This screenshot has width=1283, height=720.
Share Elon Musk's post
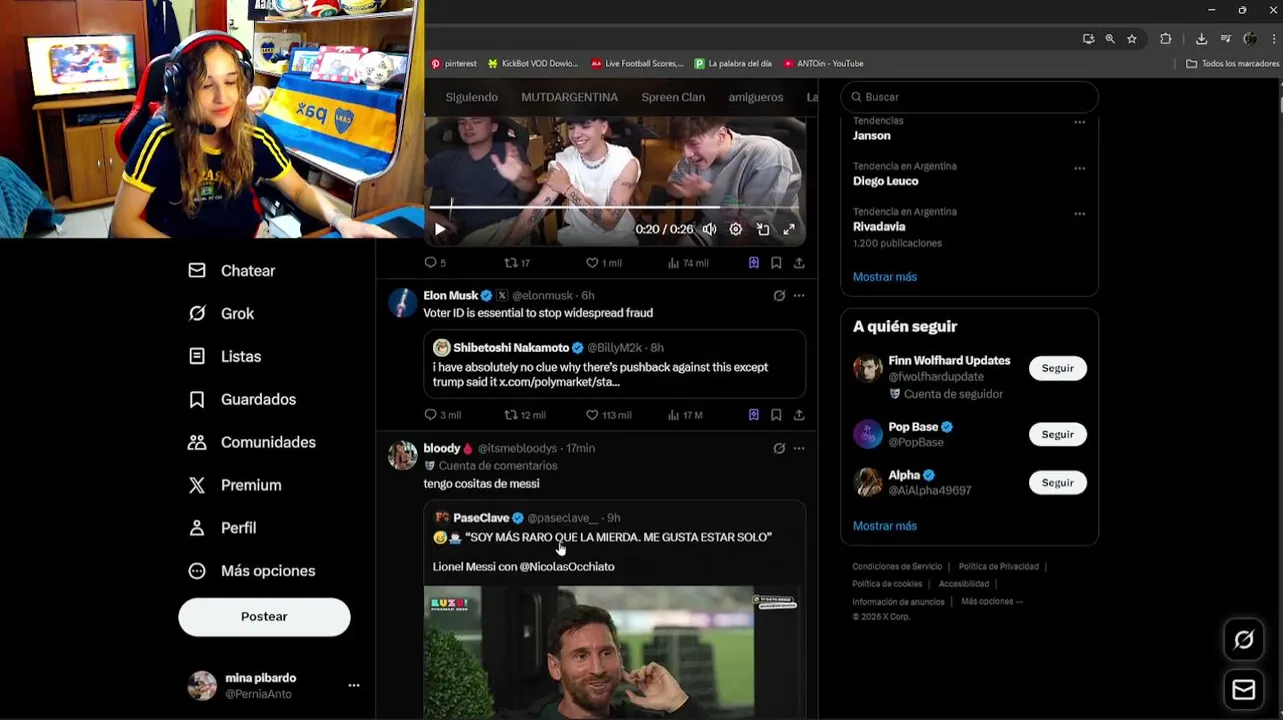799,415
